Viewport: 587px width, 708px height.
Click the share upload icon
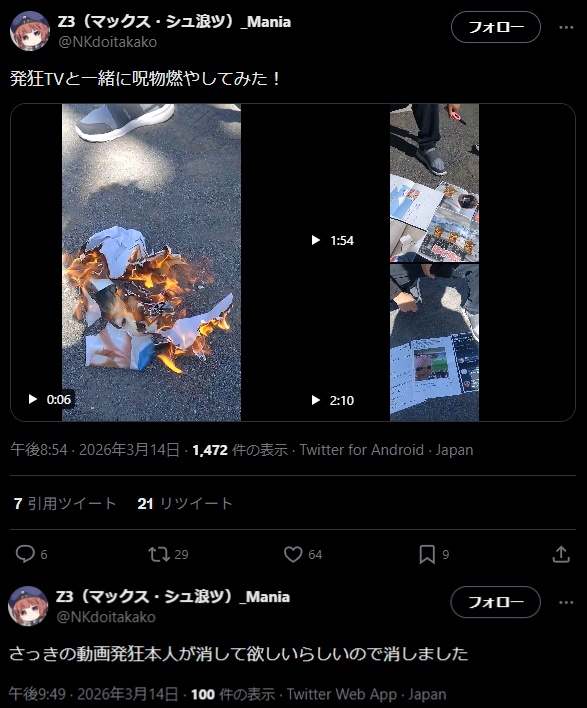pos(561,554)
